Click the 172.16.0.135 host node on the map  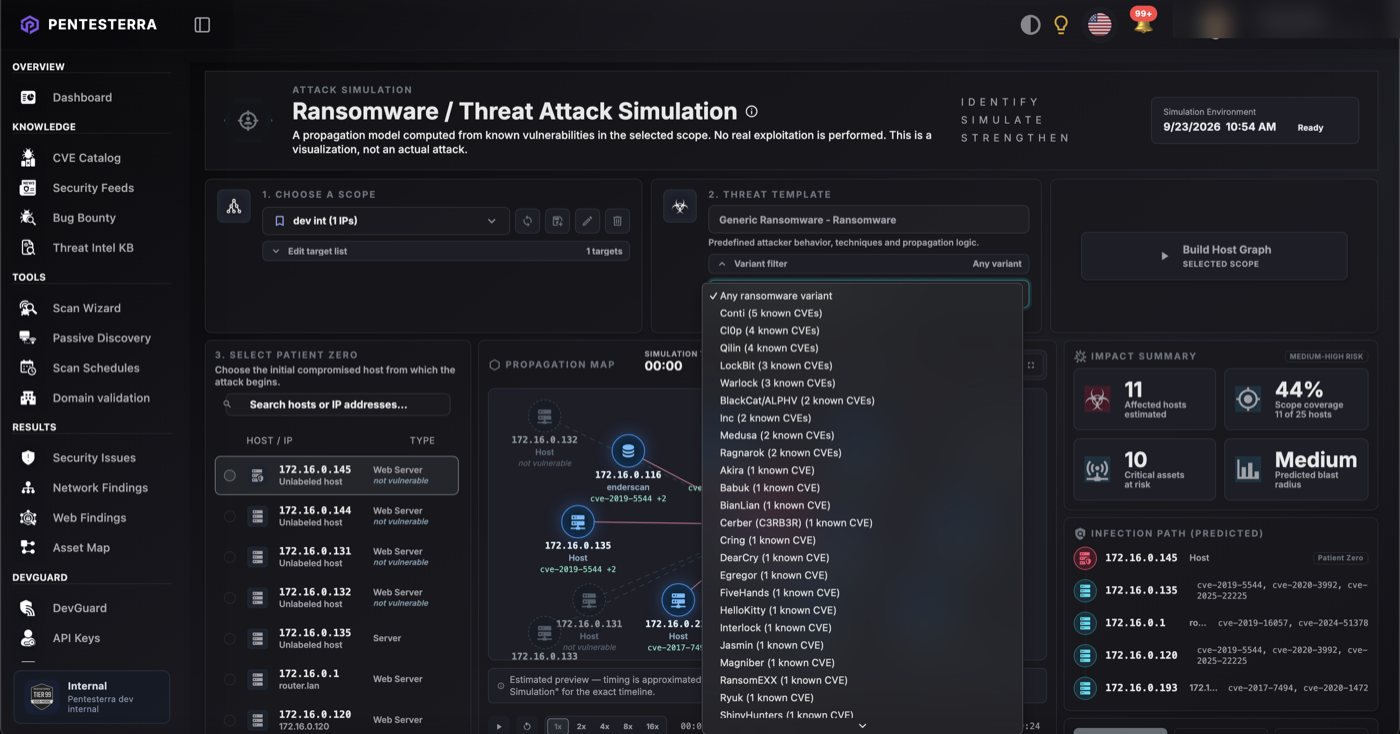point(577,521)
